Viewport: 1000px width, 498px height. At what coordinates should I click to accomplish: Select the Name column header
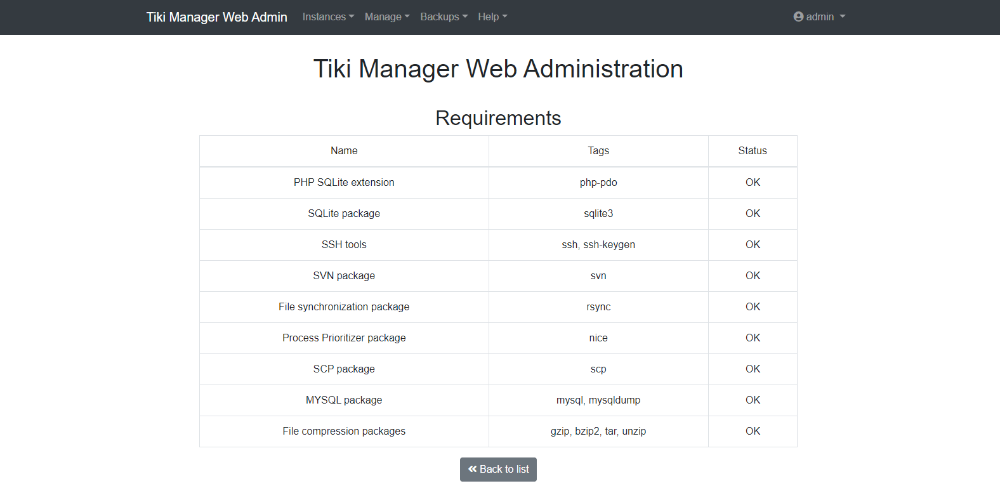(x=344, y=151)
